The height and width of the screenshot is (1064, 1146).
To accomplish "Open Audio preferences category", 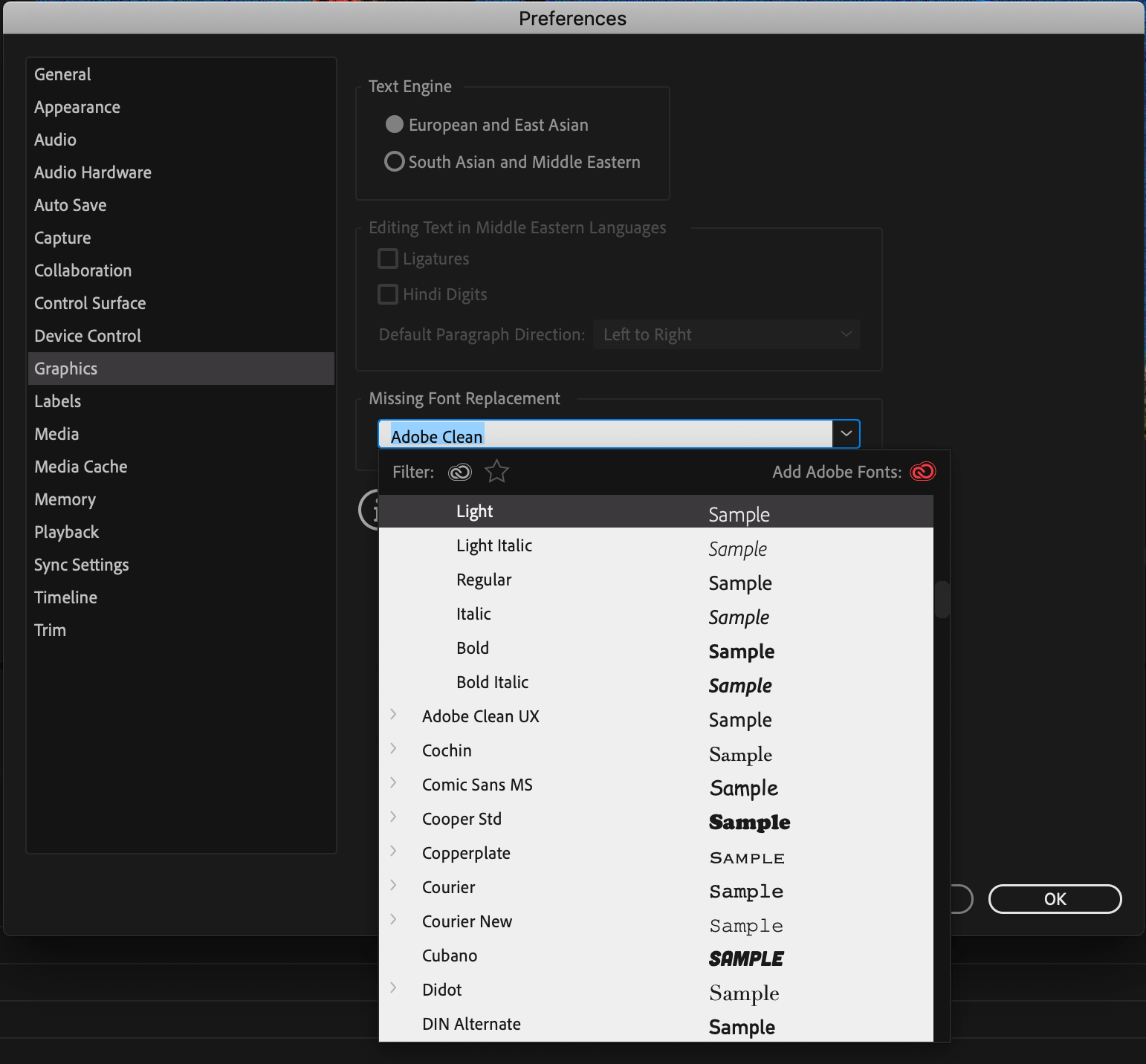I will [181, 140].
